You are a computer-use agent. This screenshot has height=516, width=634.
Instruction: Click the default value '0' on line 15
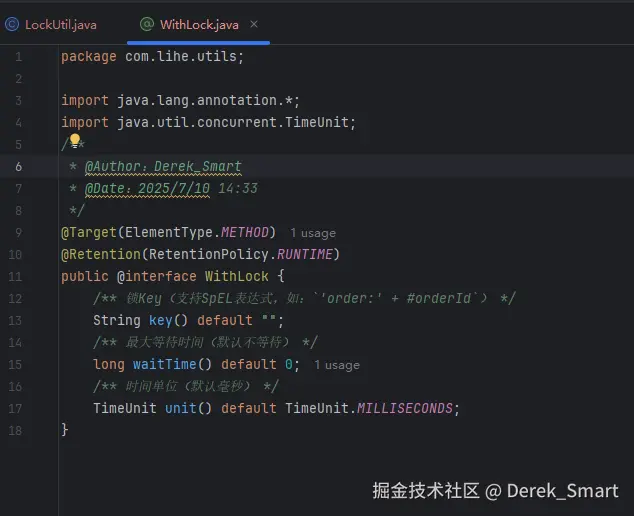(289, 364)
